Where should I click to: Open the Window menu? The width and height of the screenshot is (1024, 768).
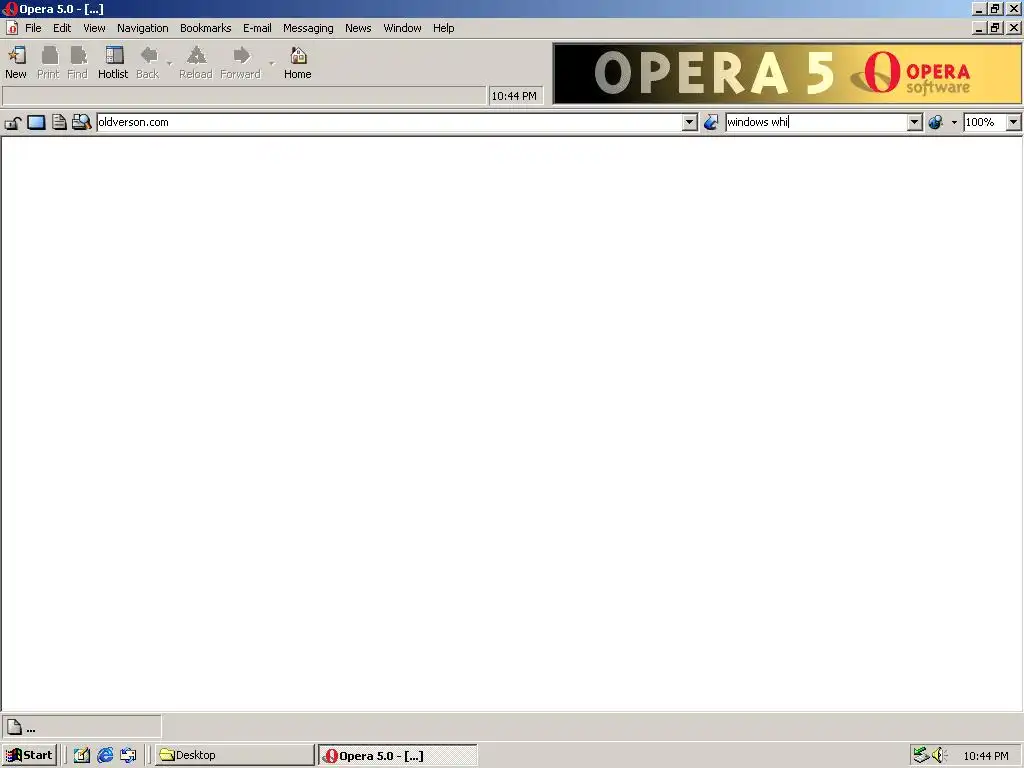(402, 28)
